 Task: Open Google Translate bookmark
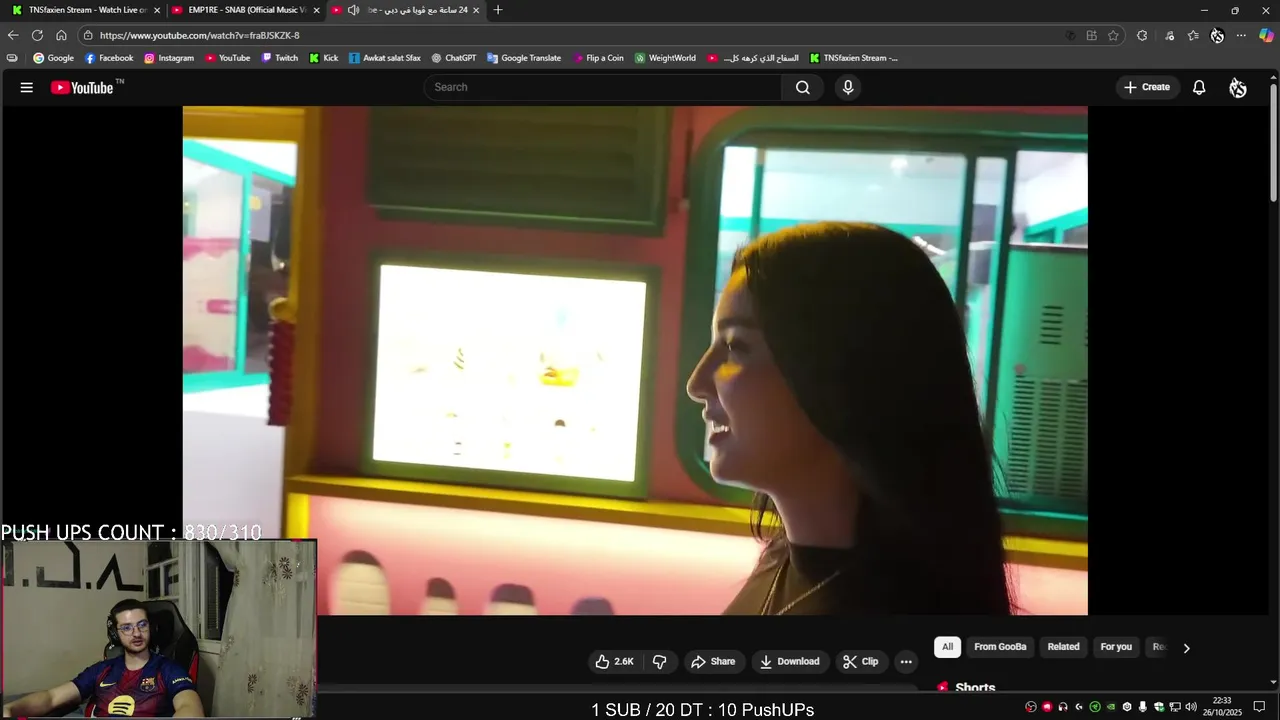(524, 58)
